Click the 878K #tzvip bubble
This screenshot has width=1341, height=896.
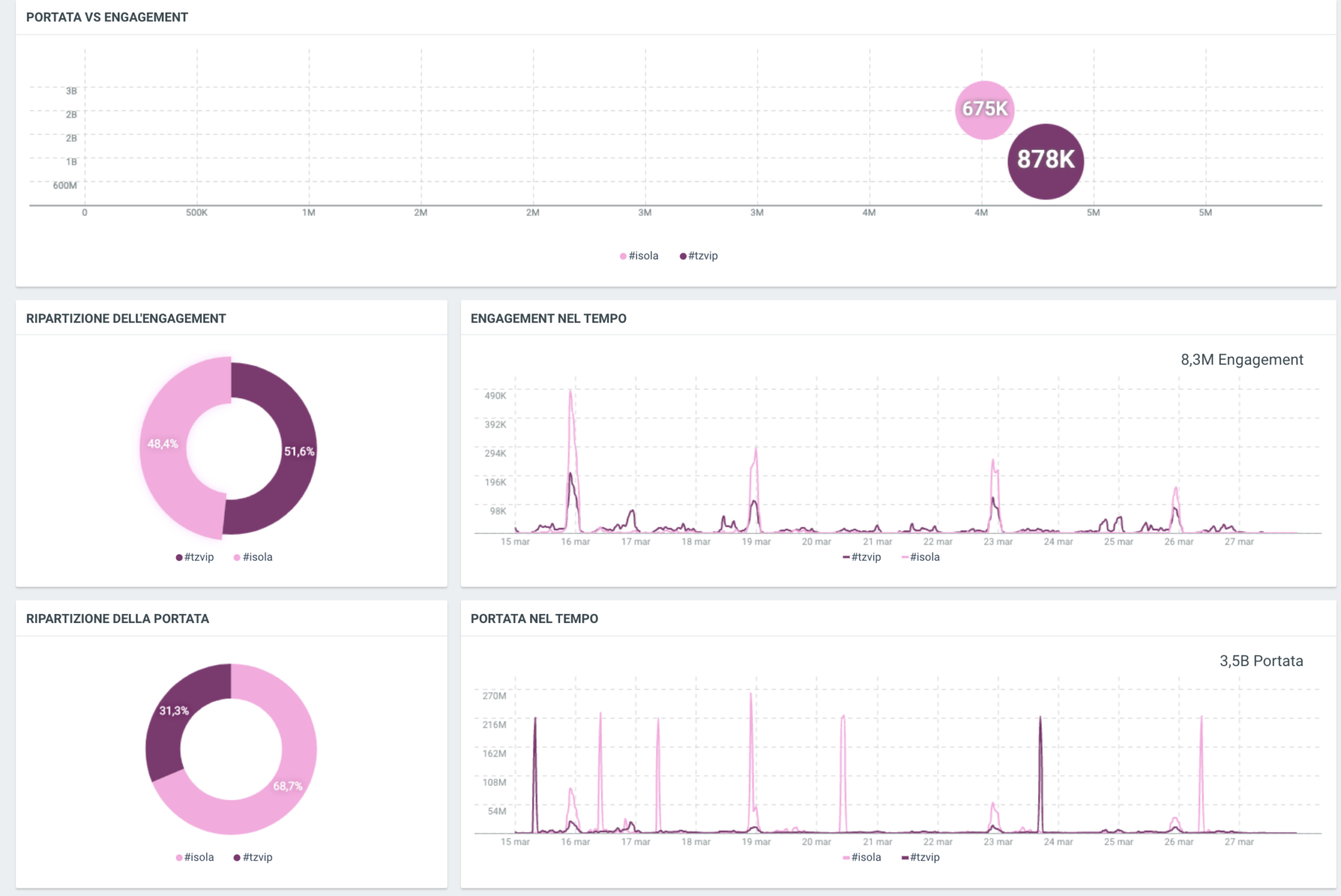(1046, 161)
